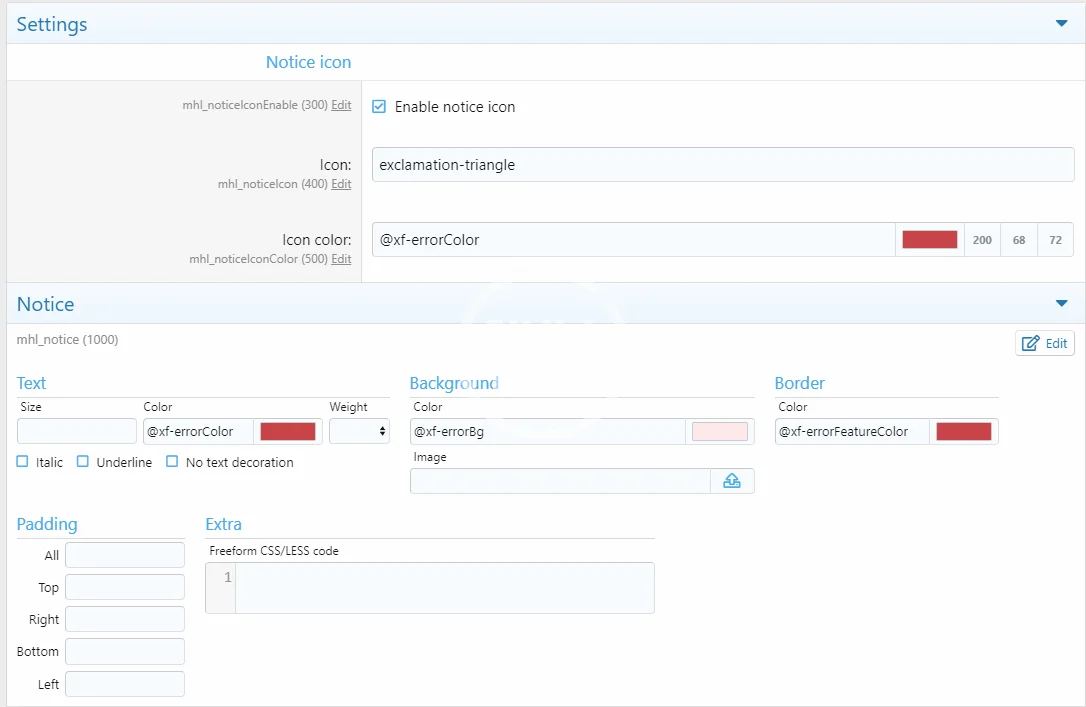Click the Text Color @xf-errorColor field

[198, 431]
